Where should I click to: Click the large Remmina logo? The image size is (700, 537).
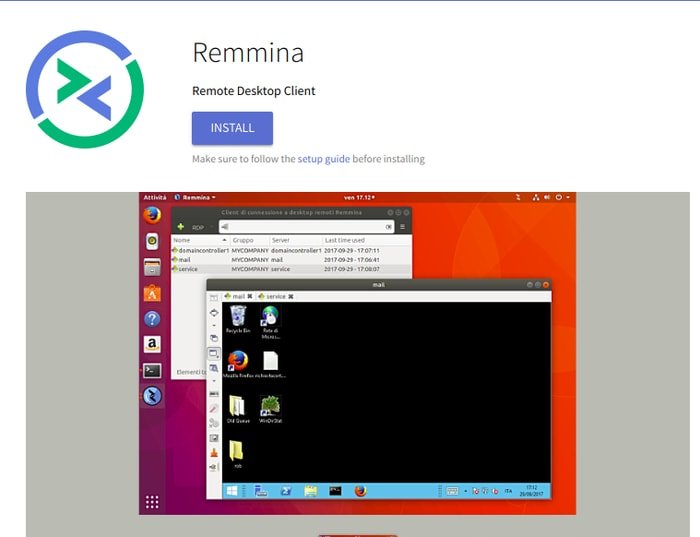pos(85,89)
